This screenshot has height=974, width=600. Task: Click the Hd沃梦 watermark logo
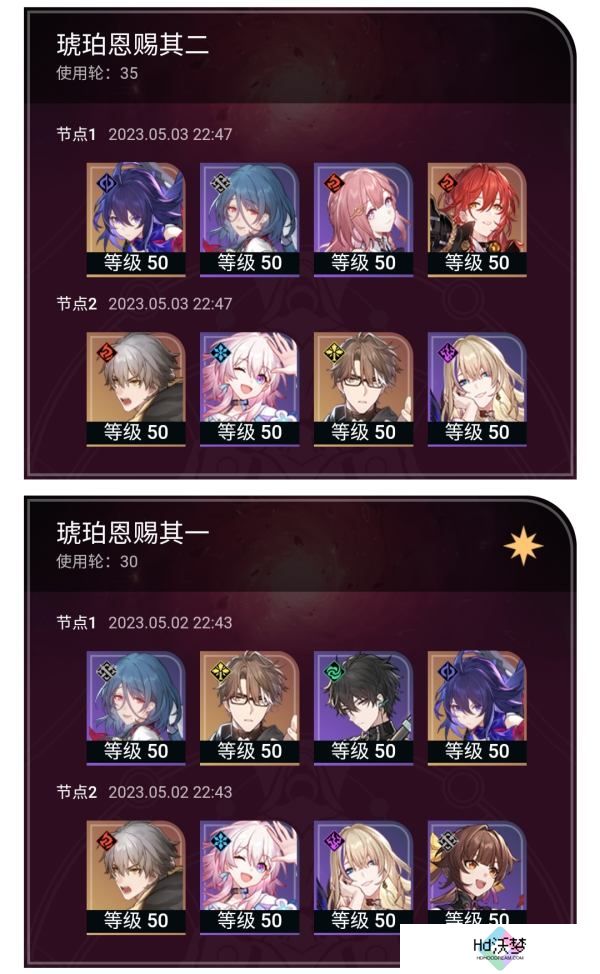tap(499, 948)
